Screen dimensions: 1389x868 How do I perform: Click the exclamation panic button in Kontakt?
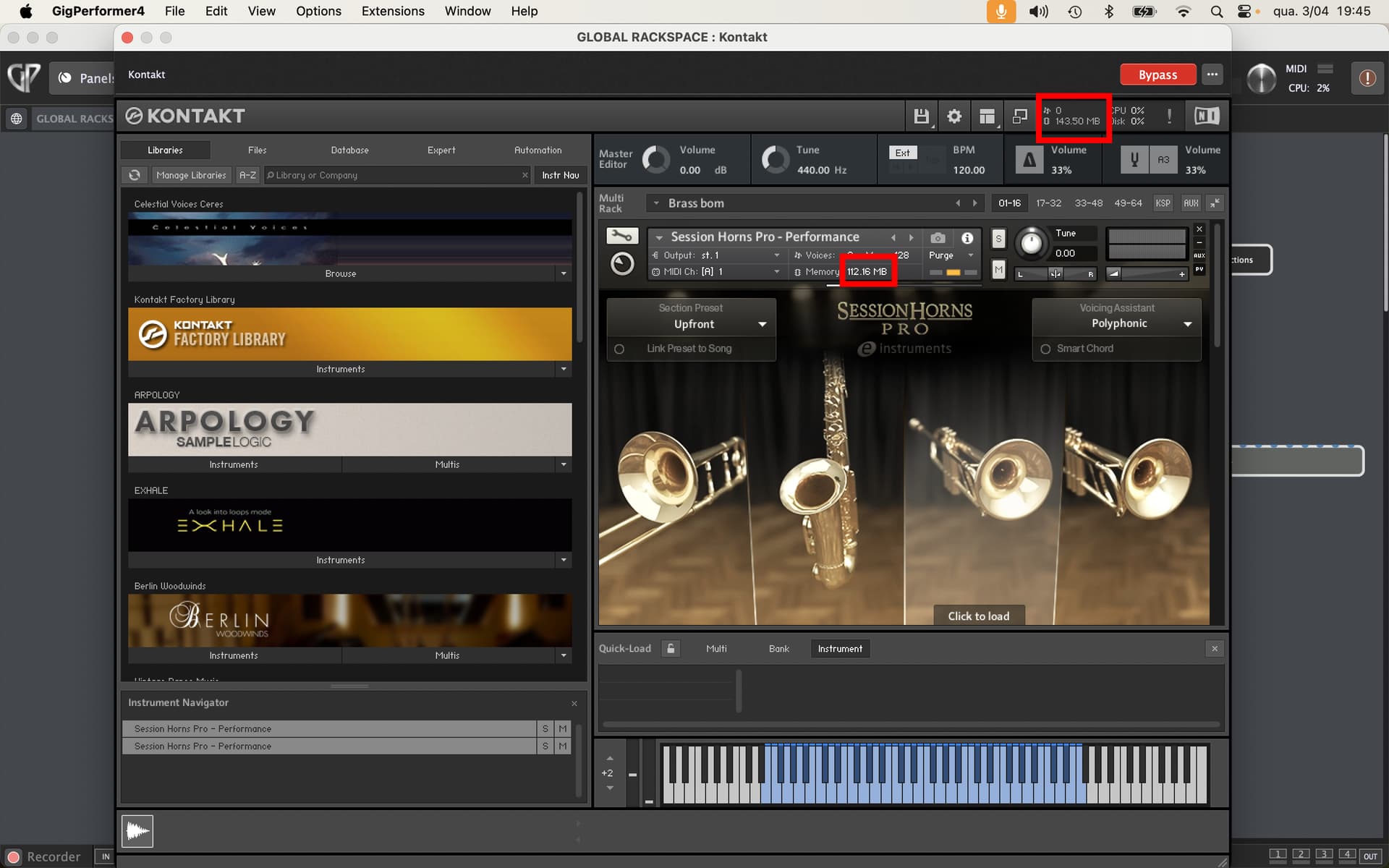1169,116
